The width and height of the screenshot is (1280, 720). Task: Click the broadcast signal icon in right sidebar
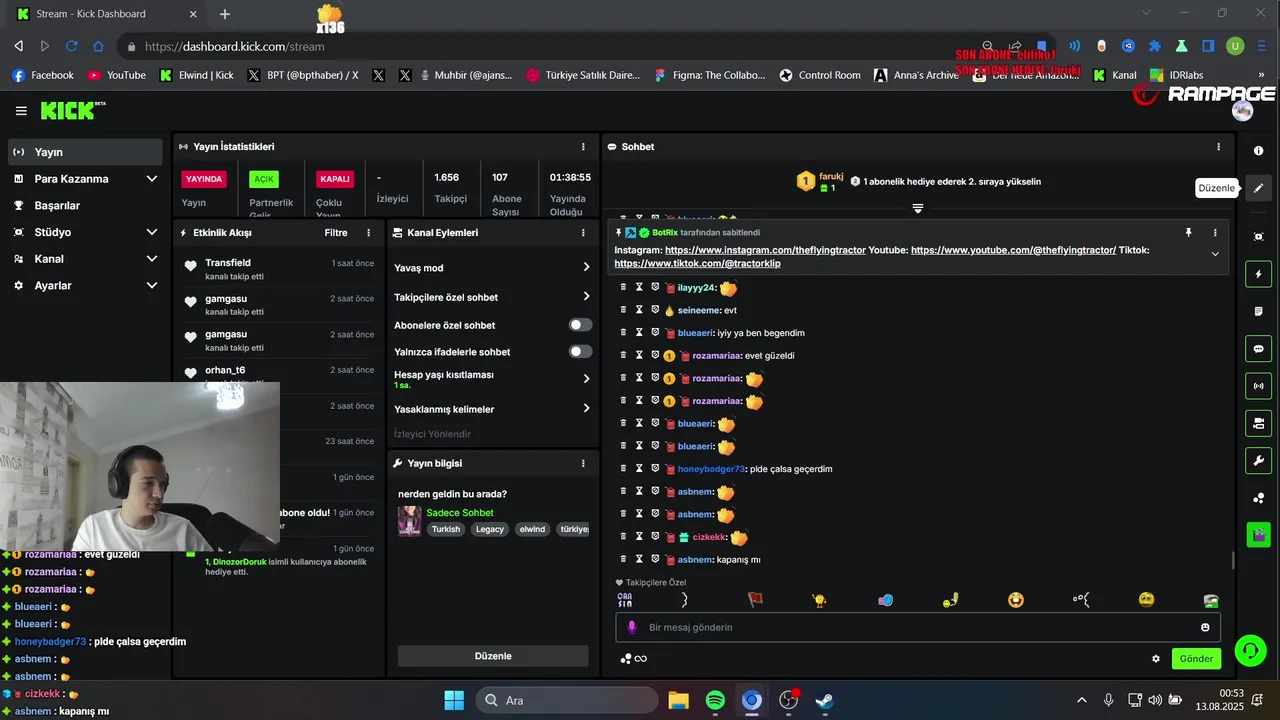(x=1258, y=386)
